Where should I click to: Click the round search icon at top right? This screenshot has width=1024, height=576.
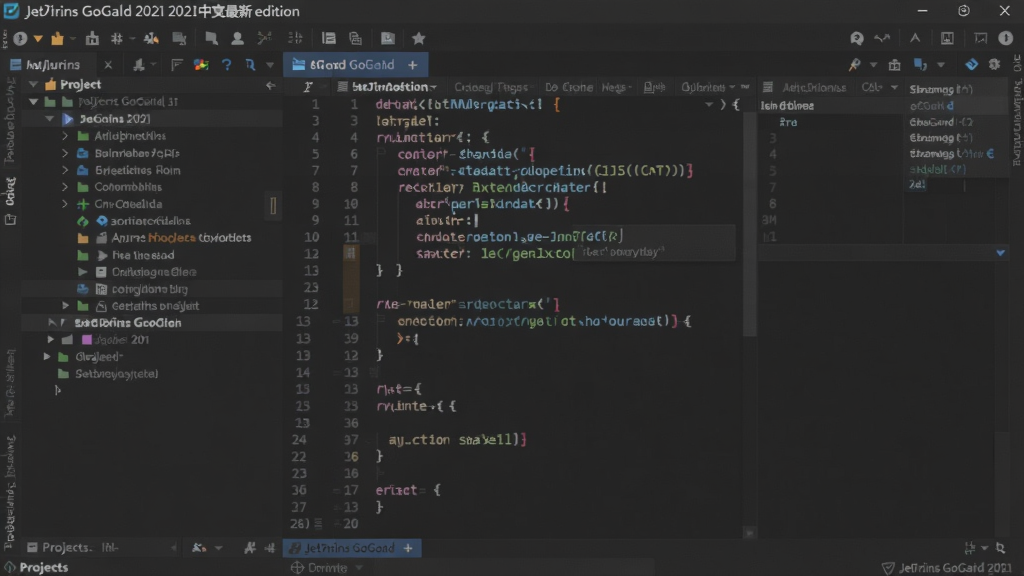tap(857, 39)
